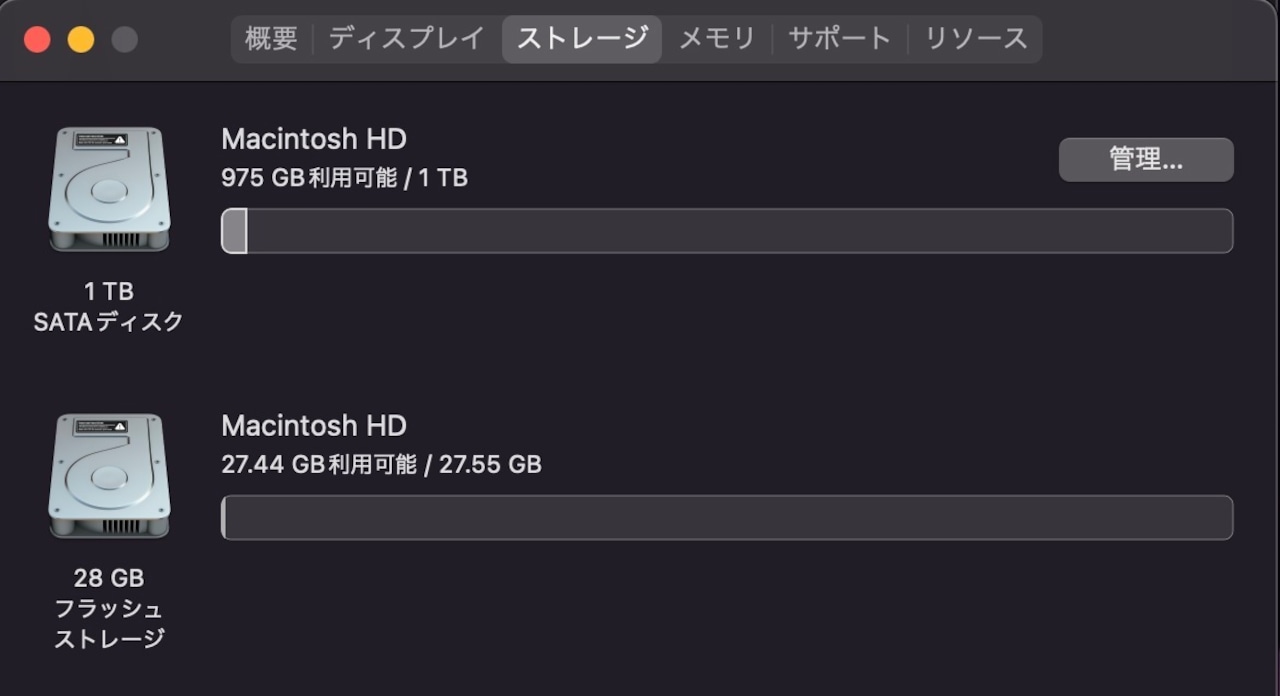This screenshot has width=1280, height=696.
Task: Click the 27.44 GB利用可能 capacity text
Action: point(319,465)
